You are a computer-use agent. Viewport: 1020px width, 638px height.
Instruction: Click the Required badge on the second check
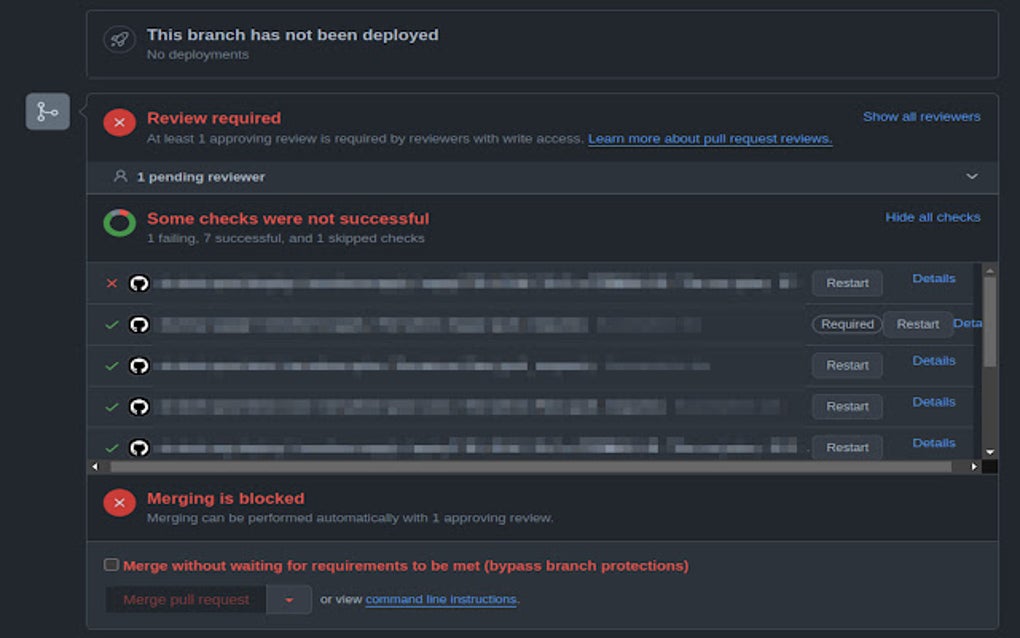pyautogui.click(x=846, y=324)
